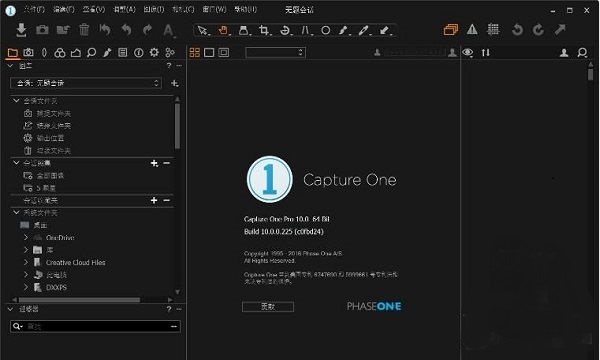Expand the Creative Cloud Files folder
Image resolution: width=600 pixels, height=360 pixels.
pyautogui.click(x=26, y=262)
